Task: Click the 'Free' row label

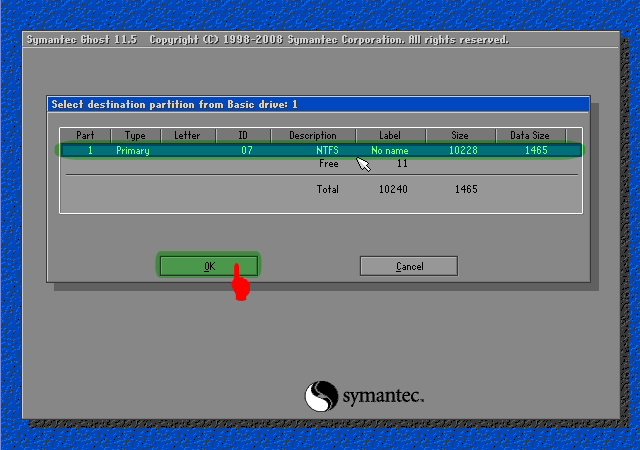Action: pos(329,164)
